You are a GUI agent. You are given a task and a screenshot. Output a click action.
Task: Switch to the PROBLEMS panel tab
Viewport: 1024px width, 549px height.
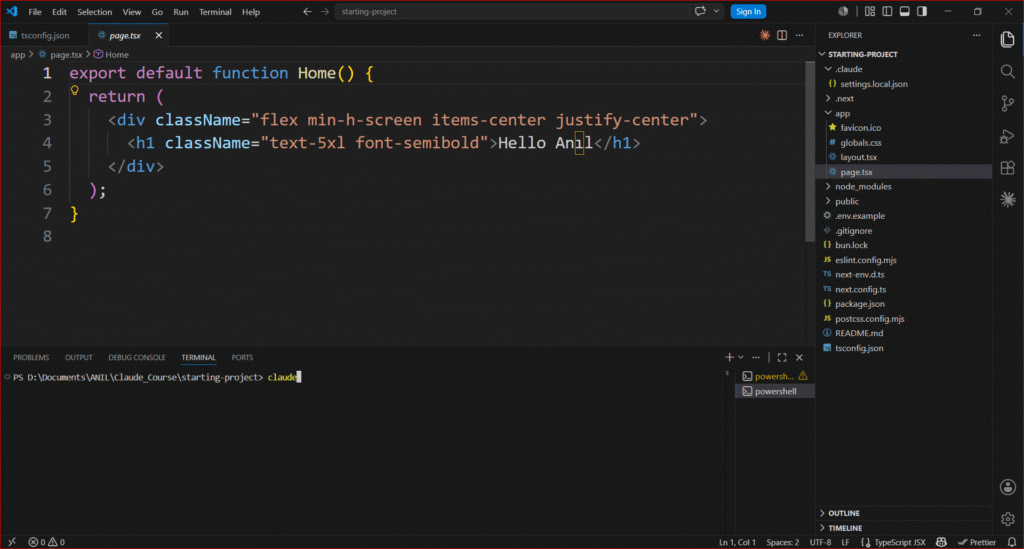point(31,357)
